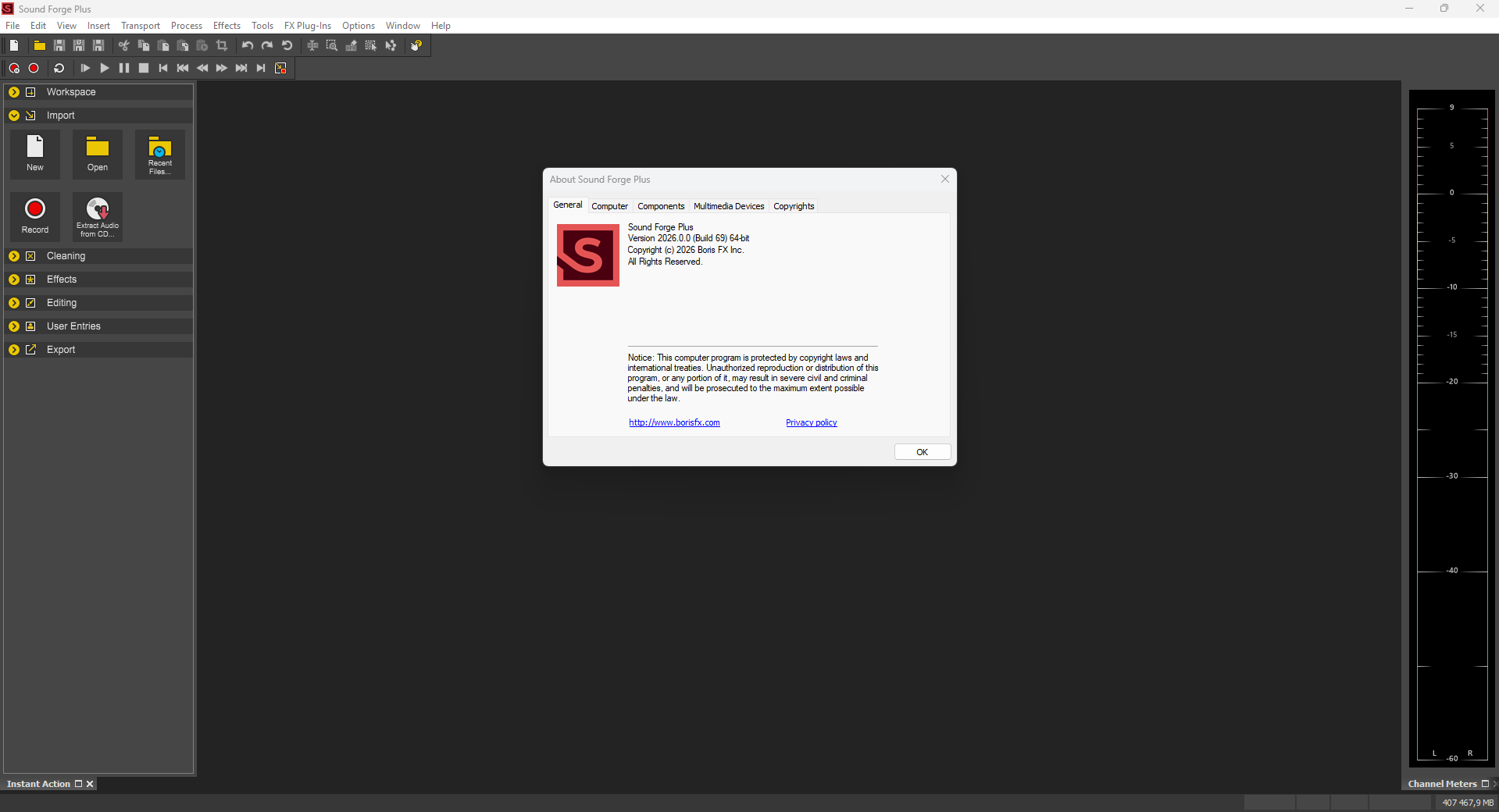Click the double-arrow Forward transport button
1499x812 pixels.
tap(222, 68)
